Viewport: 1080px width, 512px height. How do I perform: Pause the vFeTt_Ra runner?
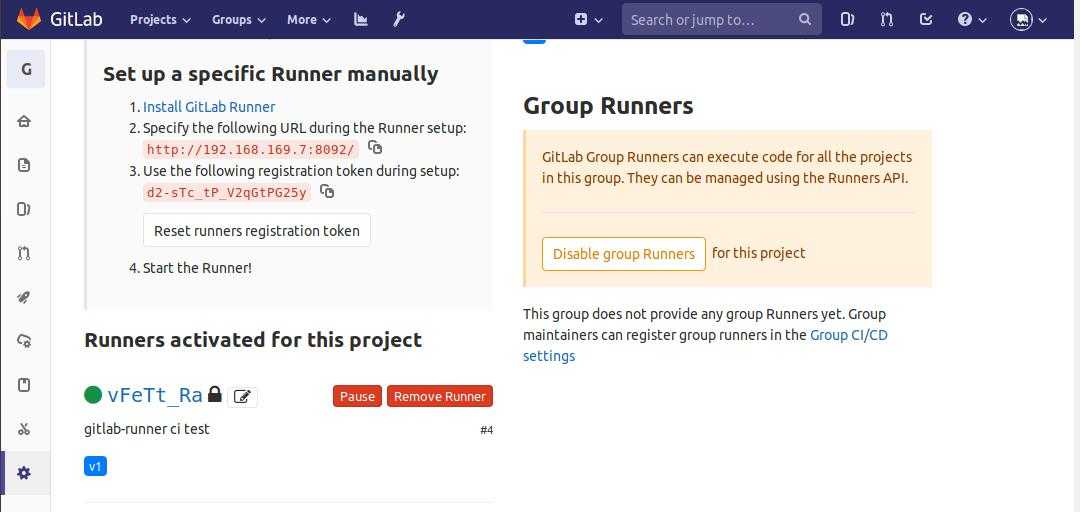click(357, 396)
